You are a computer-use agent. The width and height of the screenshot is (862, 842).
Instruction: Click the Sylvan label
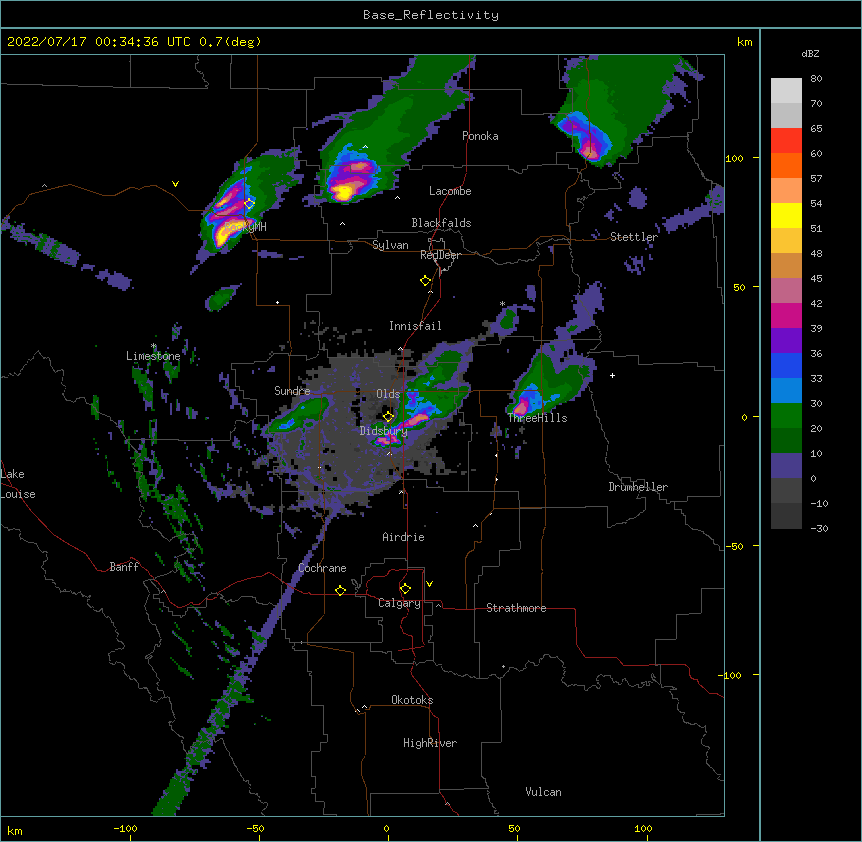pyautogui.click(x=390, y=245)
